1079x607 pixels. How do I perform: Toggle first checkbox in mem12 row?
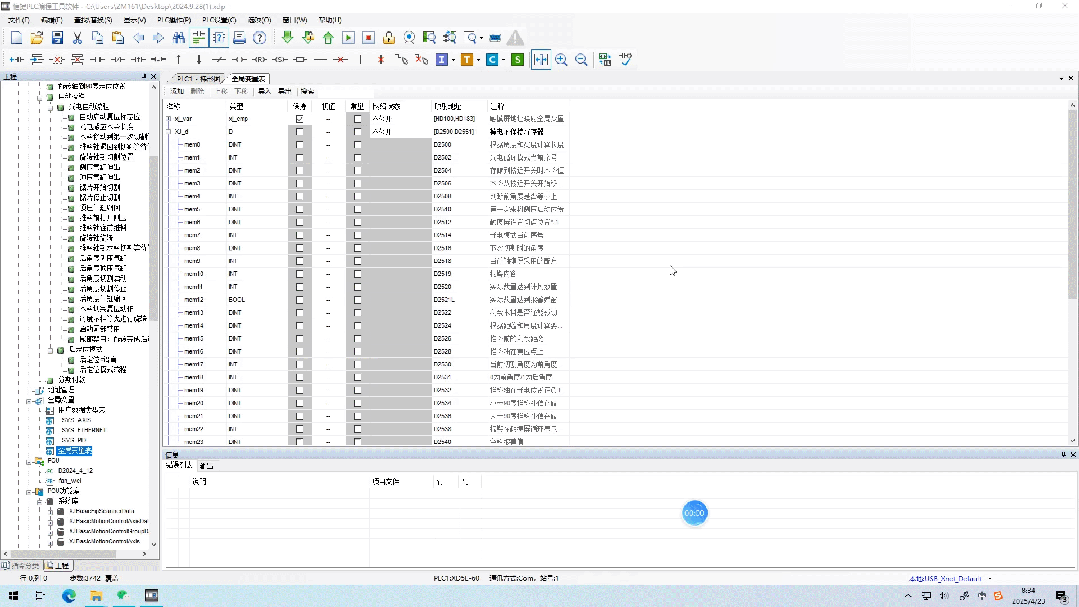pos(299,299)
